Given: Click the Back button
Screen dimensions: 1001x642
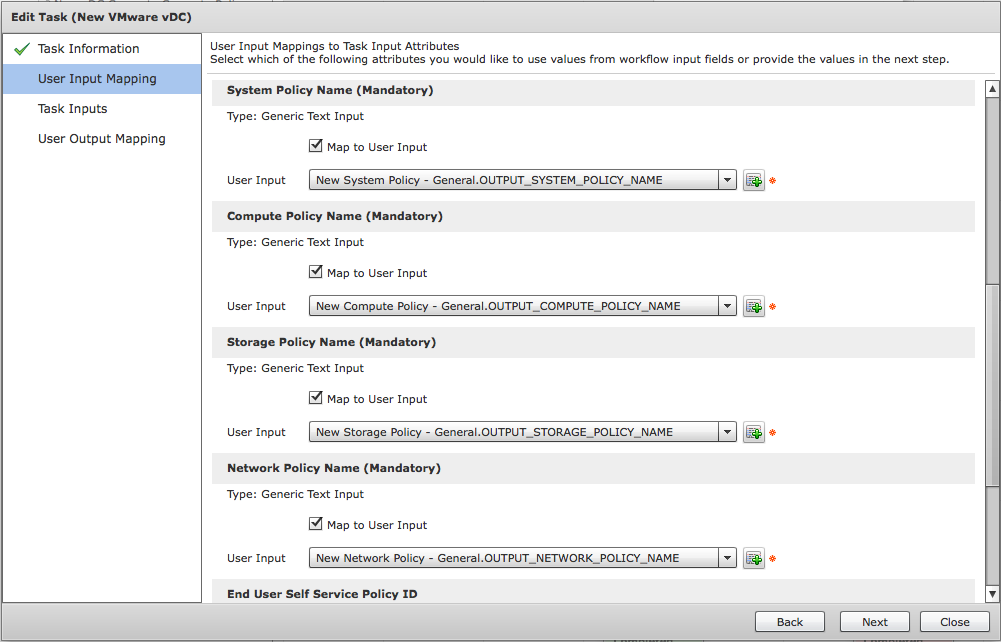Looking at the screenshot, I should tap(790, 622).
